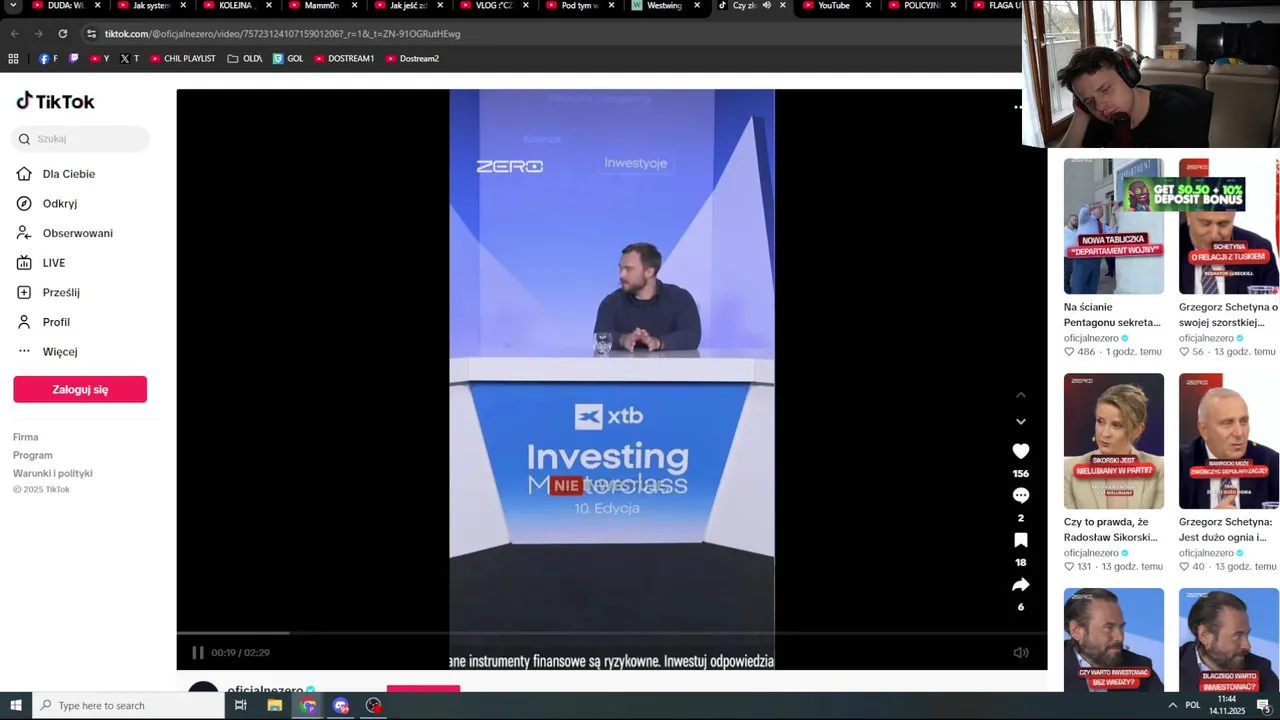
Task: Open comments with speech bubble icon
Action: tap(1021, 496)
